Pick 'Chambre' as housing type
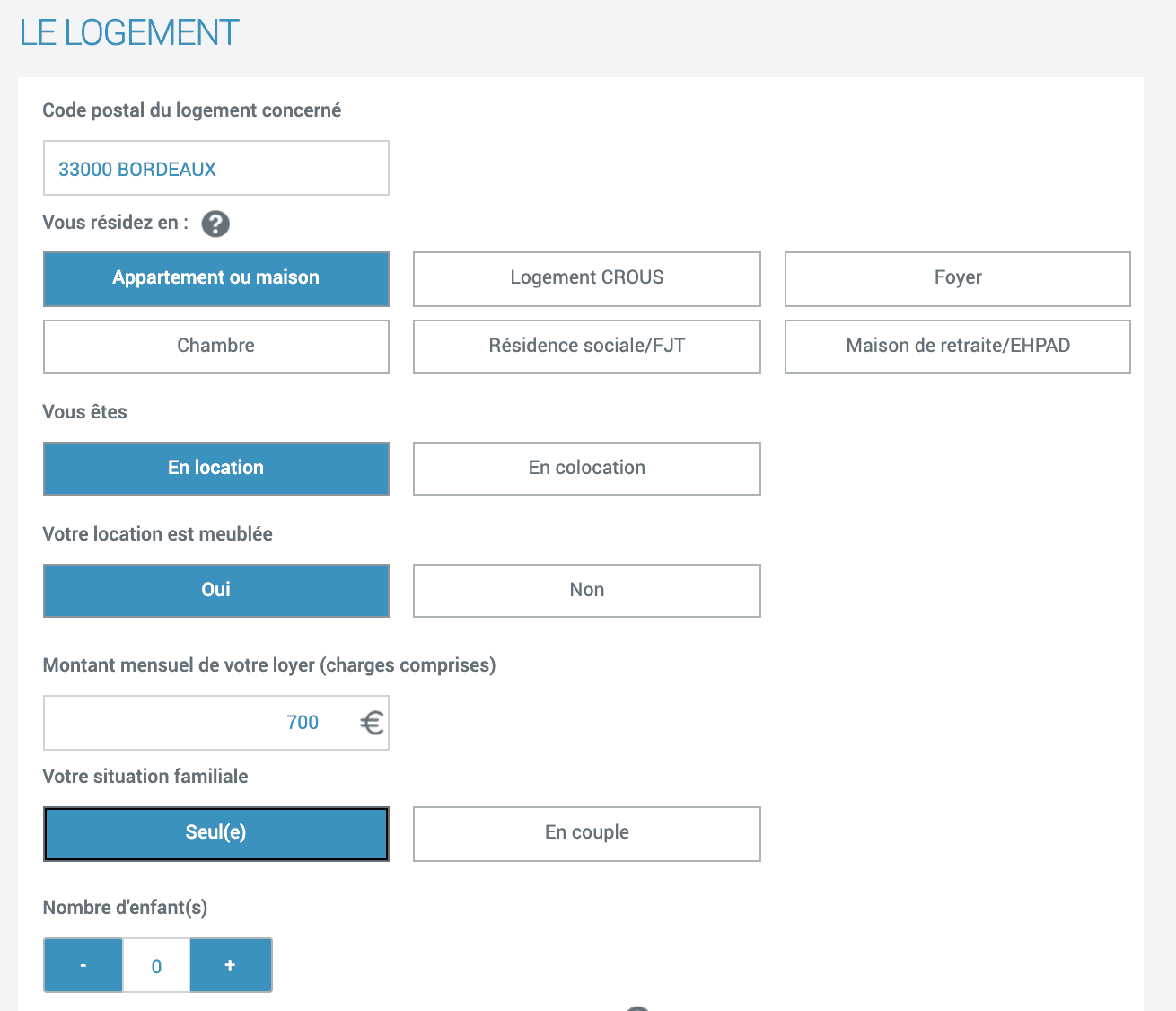This screenshot has width=1176, height=1011. pos(215,347)
